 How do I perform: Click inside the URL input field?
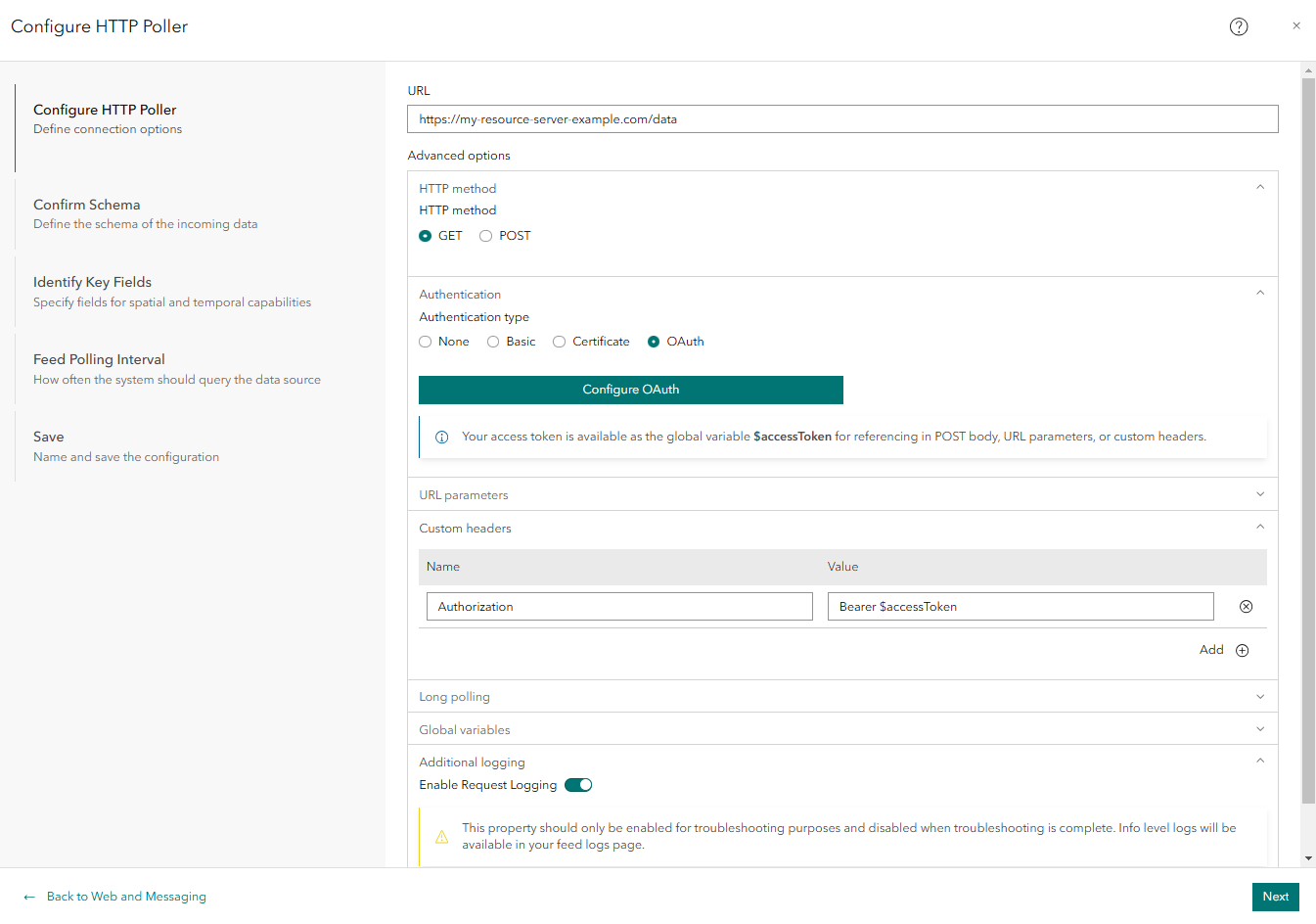click(841, 118)
